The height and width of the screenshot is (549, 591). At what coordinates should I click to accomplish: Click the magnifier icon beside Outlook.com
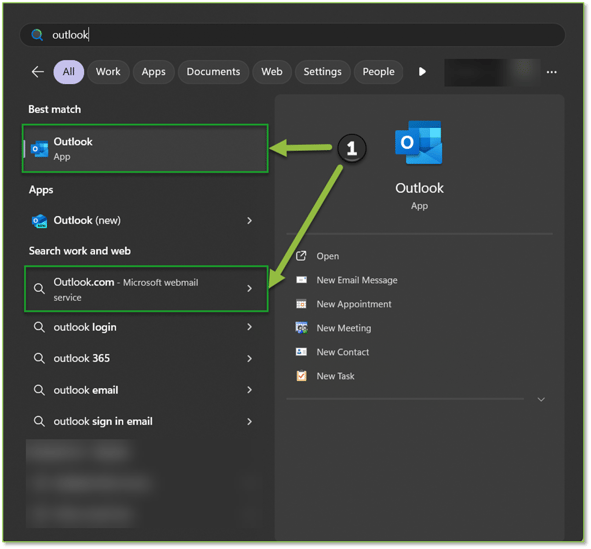(39, 289)
